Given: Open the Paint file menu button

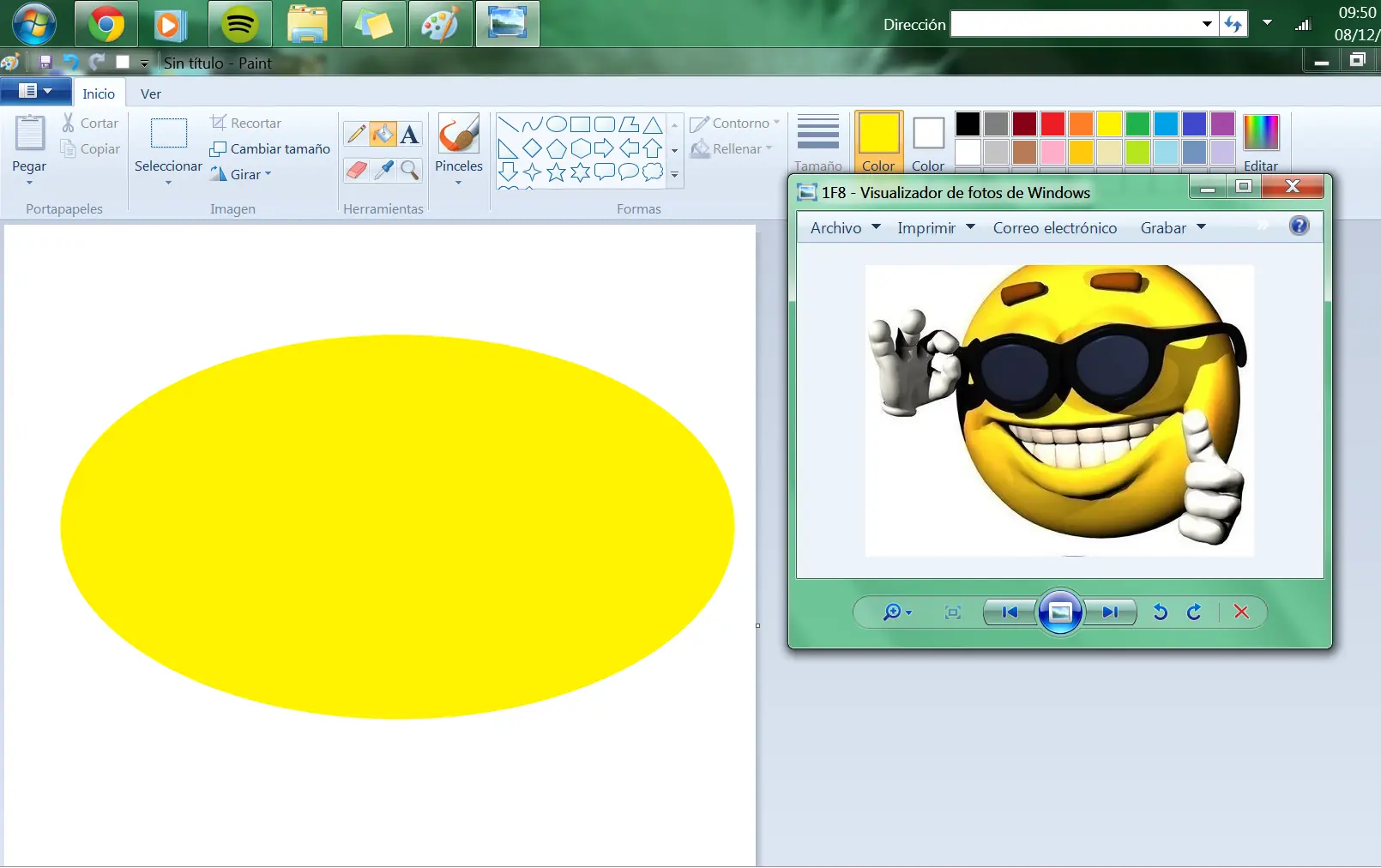Looking at the screenshot, I should tap(35, 91).
